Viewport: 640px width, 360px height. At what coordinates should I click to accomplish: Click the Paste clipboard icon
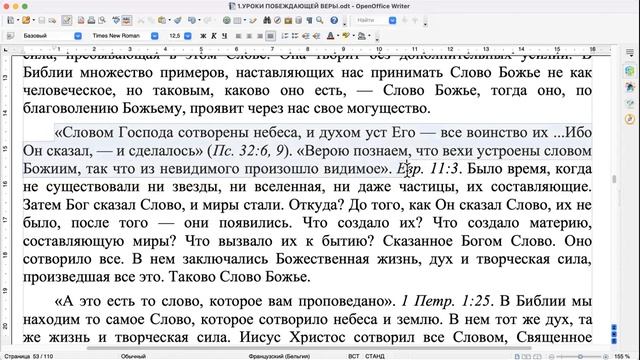tap(162, 20)
